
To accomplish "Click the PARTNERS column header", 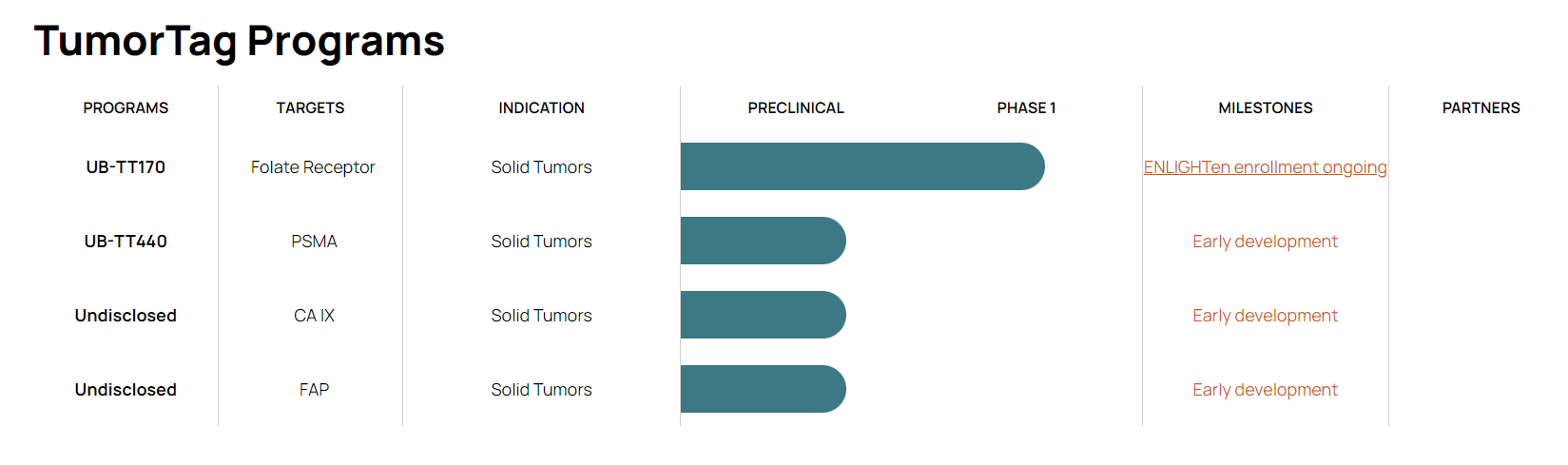I will point(1481,108).
